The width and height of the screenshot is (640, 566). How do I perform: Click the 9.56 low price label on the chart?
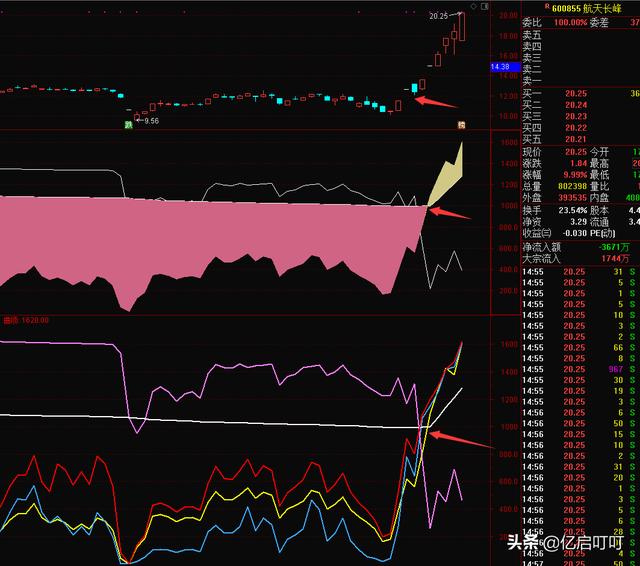(151, 121)
